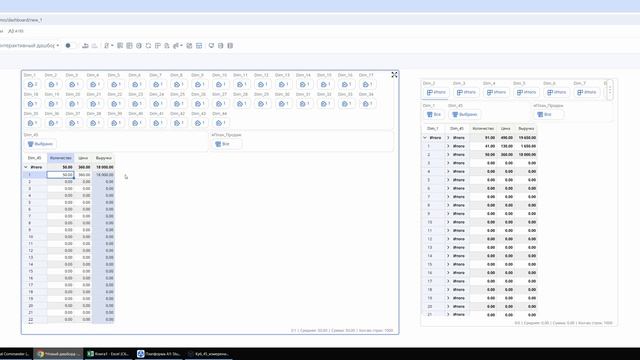The height and width of the screenshot is (360, 640).
Task: Expand the Dim_45 Итого chevron in the top right-table row
Action: tap(448, 138)
